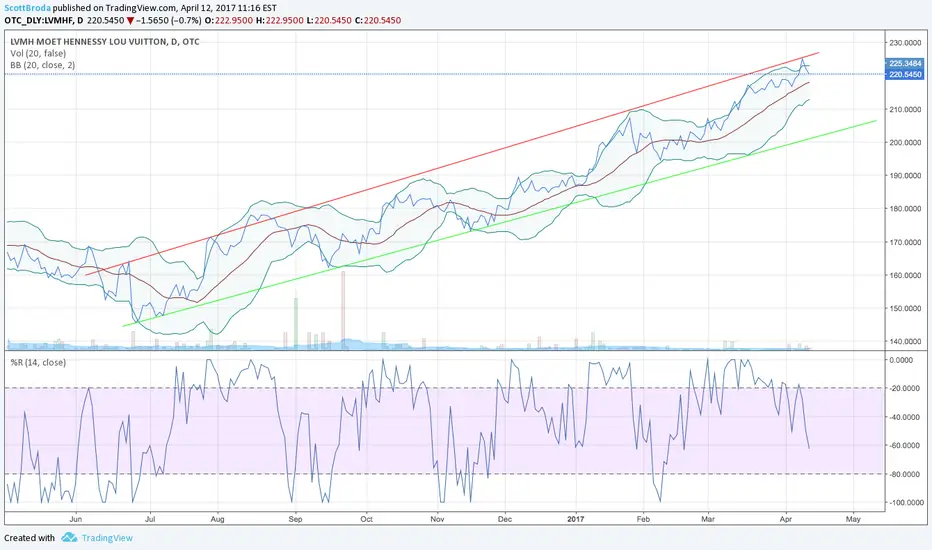Click the Jul label on the time axis

point(150,519)
